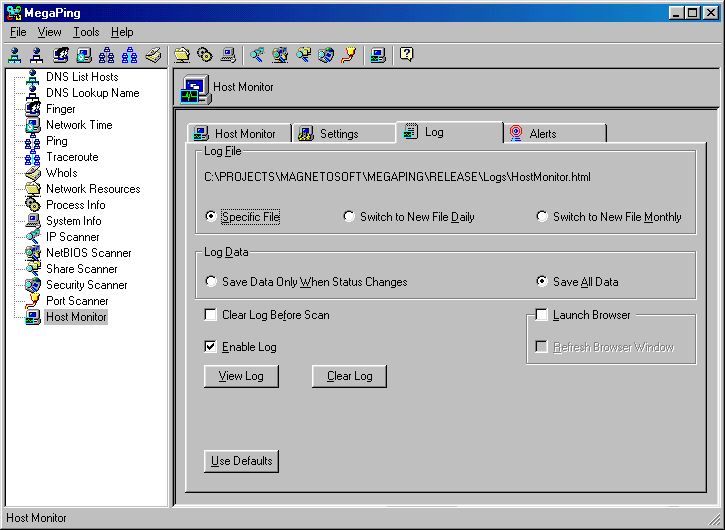725x530 pixels.
Task: Launch Port Scanner from the toolbar
Action: tap(349, 55)
